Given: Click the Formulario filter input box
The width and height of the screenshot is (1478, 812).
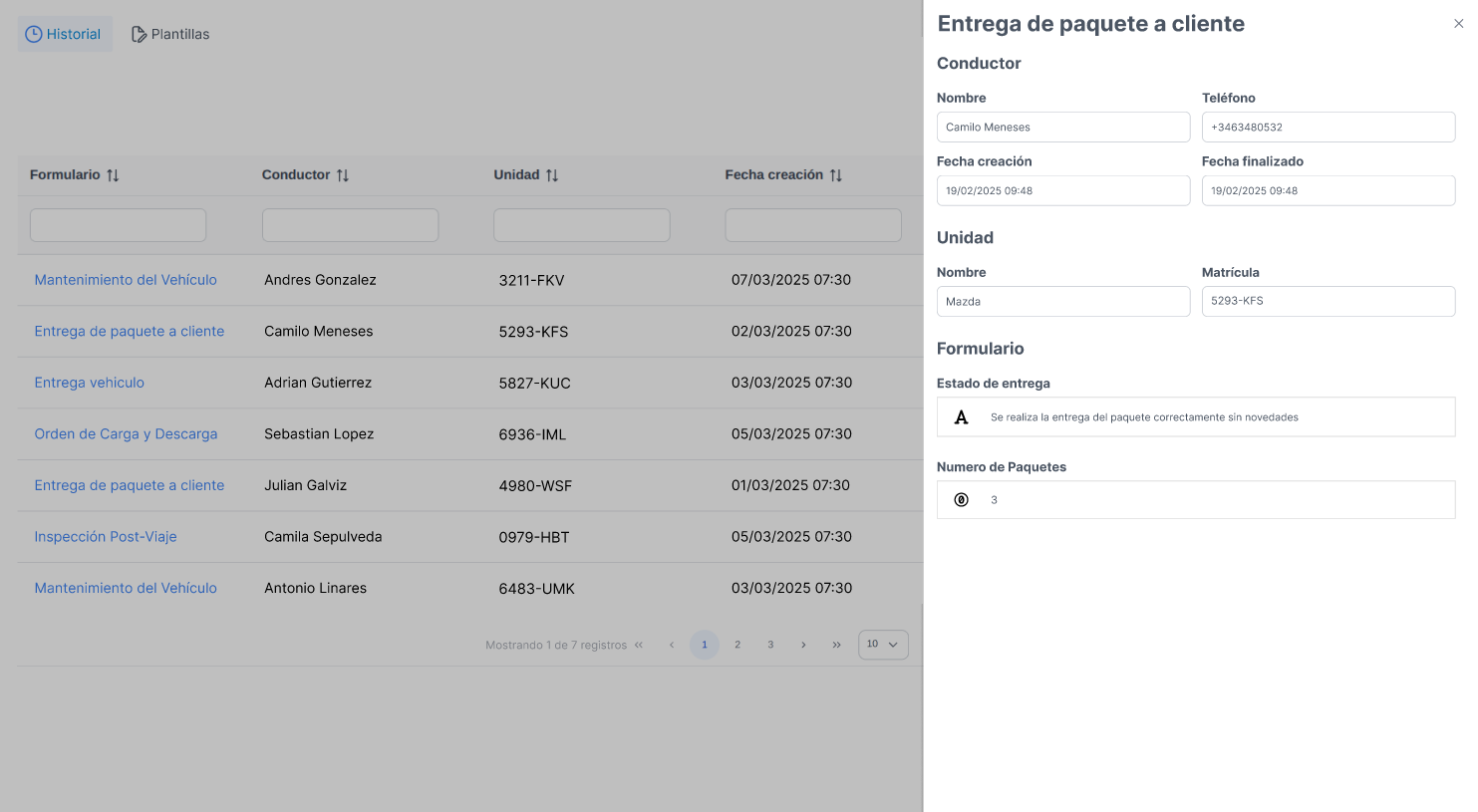Looking at the screenshot, I should (x=118, y=225).
